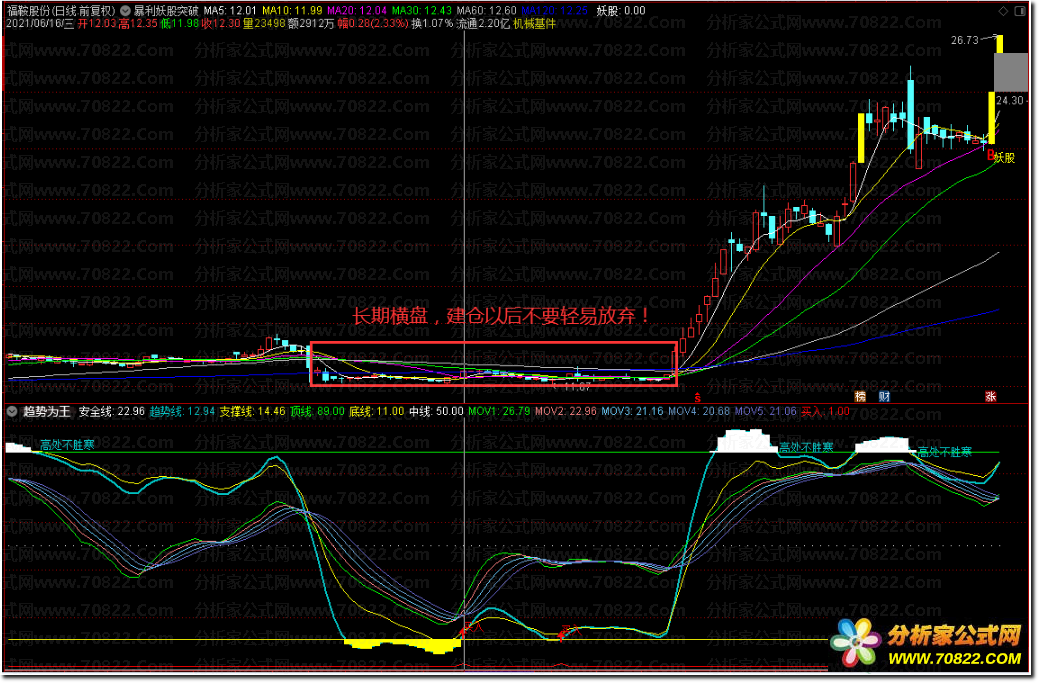Click the 中线: 50.00 value
Image resolution: width=1040 pixels, height=683 pixels.
pos(436,412)
